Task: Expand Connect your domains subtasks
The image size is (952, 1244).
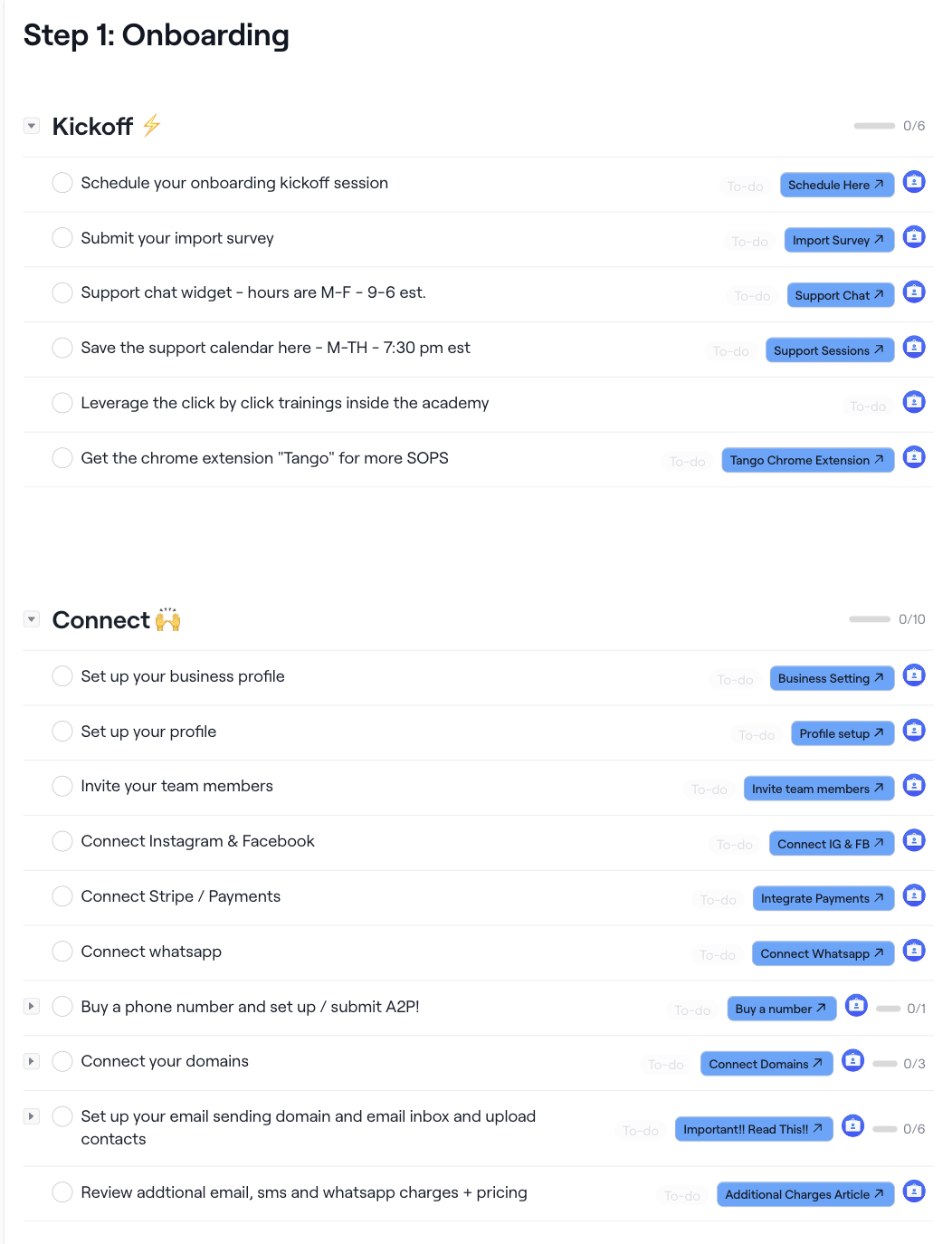Action: point(32,1061)
